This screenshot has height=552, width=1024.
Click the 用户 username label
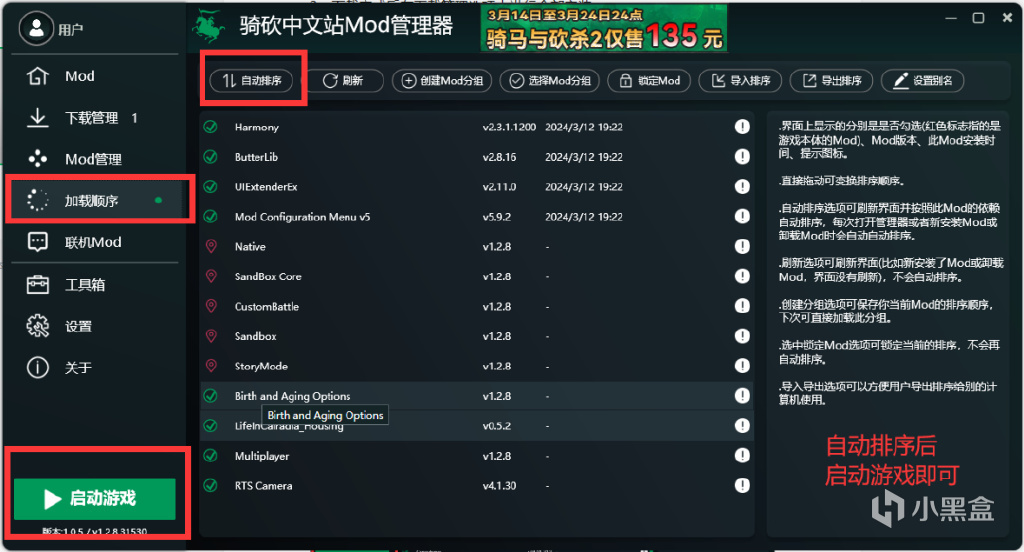pyautogui.click(x=71, y=29)
